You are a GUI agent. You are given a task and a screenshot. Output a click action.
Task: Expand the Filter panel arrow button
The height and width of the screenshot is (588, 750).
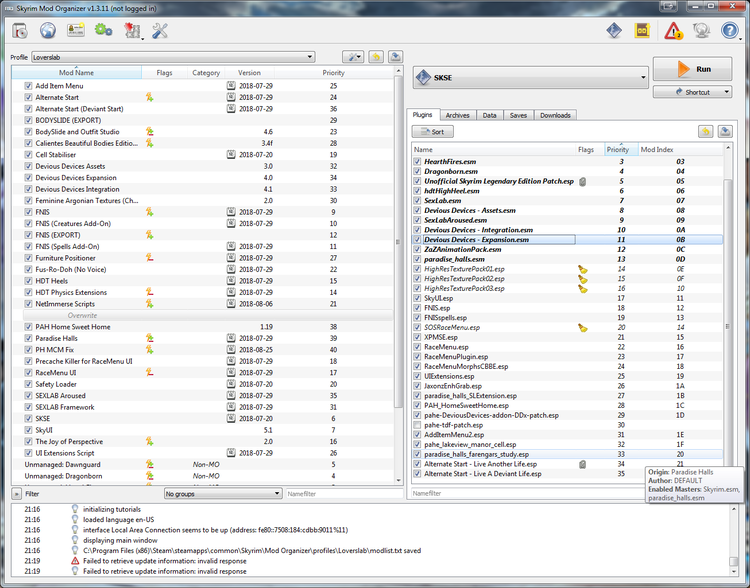click(x=16, y=494)
